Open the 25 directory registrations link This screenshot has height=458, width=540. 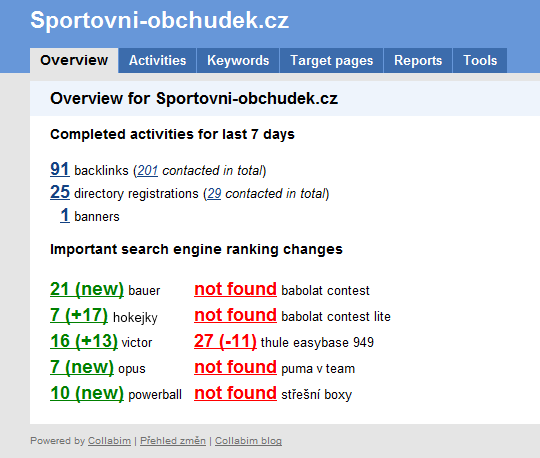pos(60,192)
